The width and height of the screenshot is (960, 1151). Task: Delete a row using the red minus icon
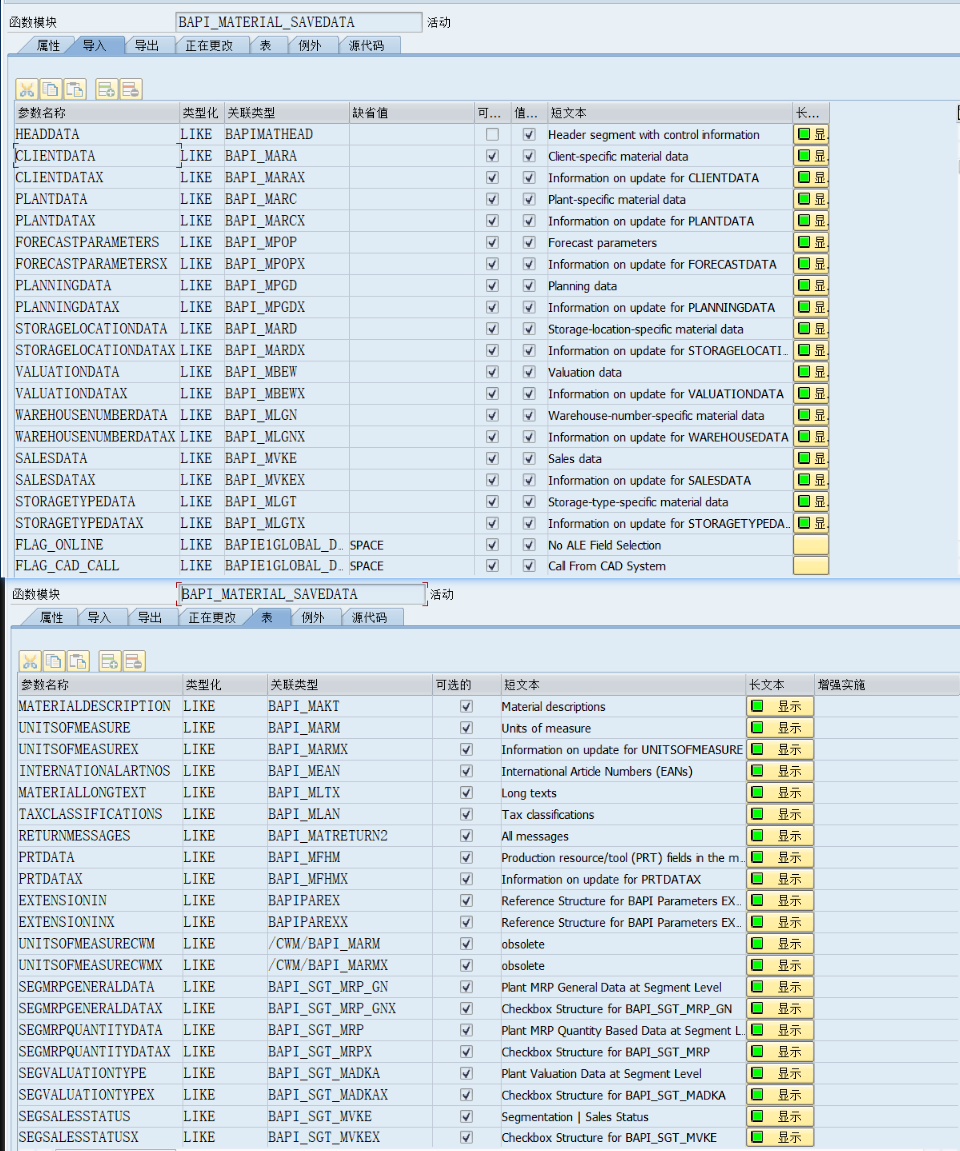(129, 89)
